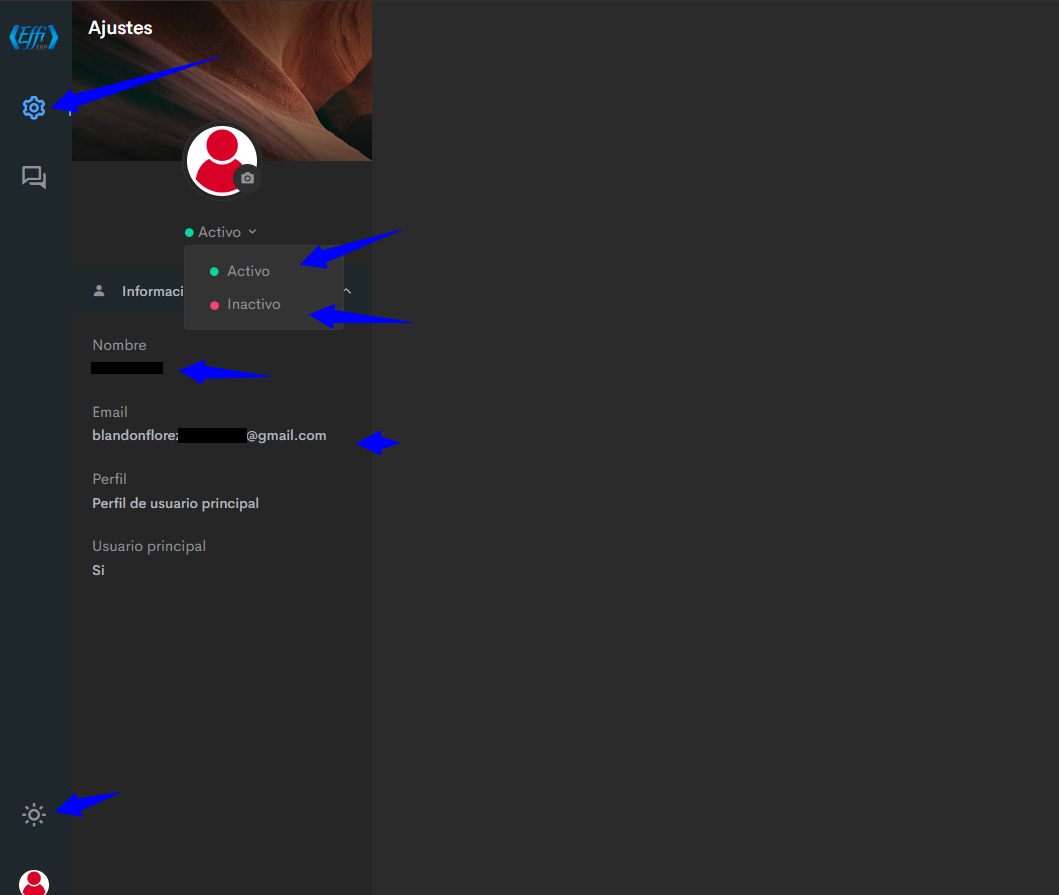Open Ajustes via the gear icon

tap(34, 107)
